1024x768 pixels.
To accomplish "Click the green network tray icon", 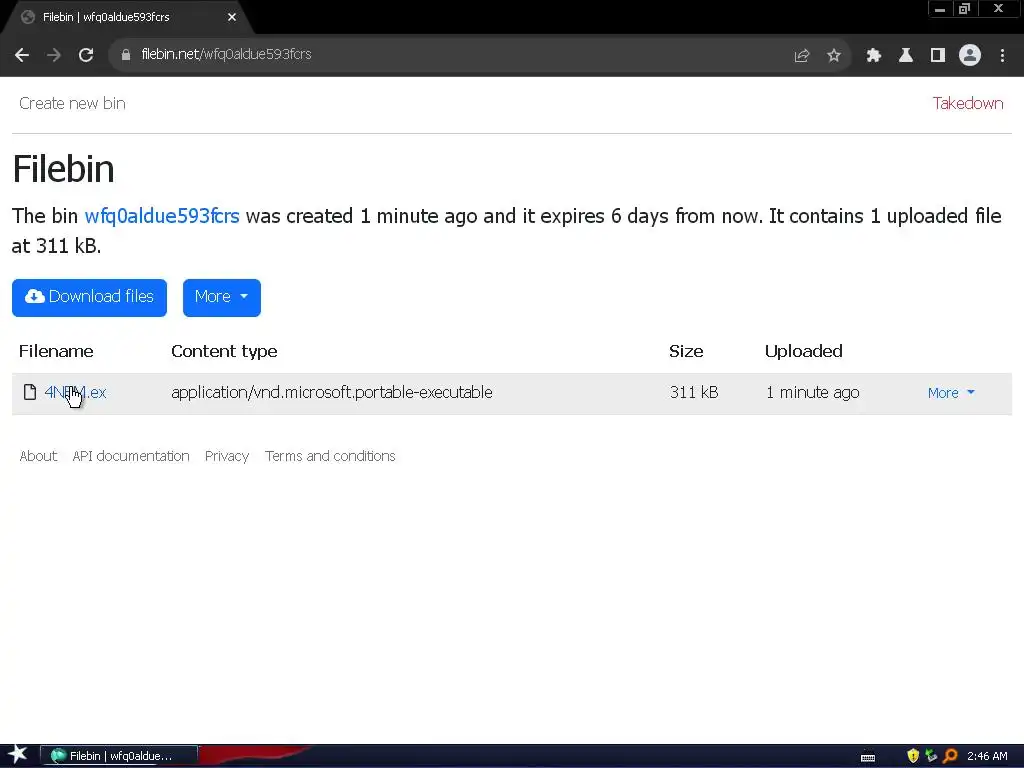I will (x=931, y=756).
